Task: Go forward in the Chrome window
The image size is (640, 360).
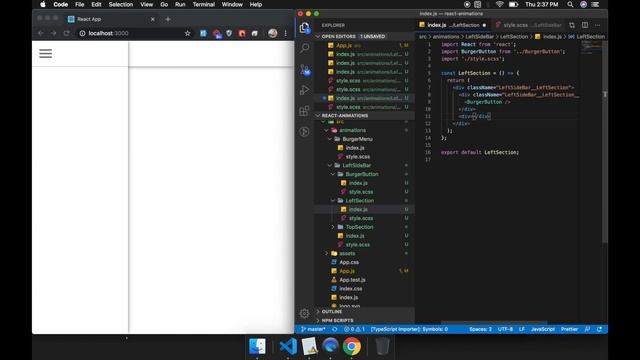Action: click(53, 33)
